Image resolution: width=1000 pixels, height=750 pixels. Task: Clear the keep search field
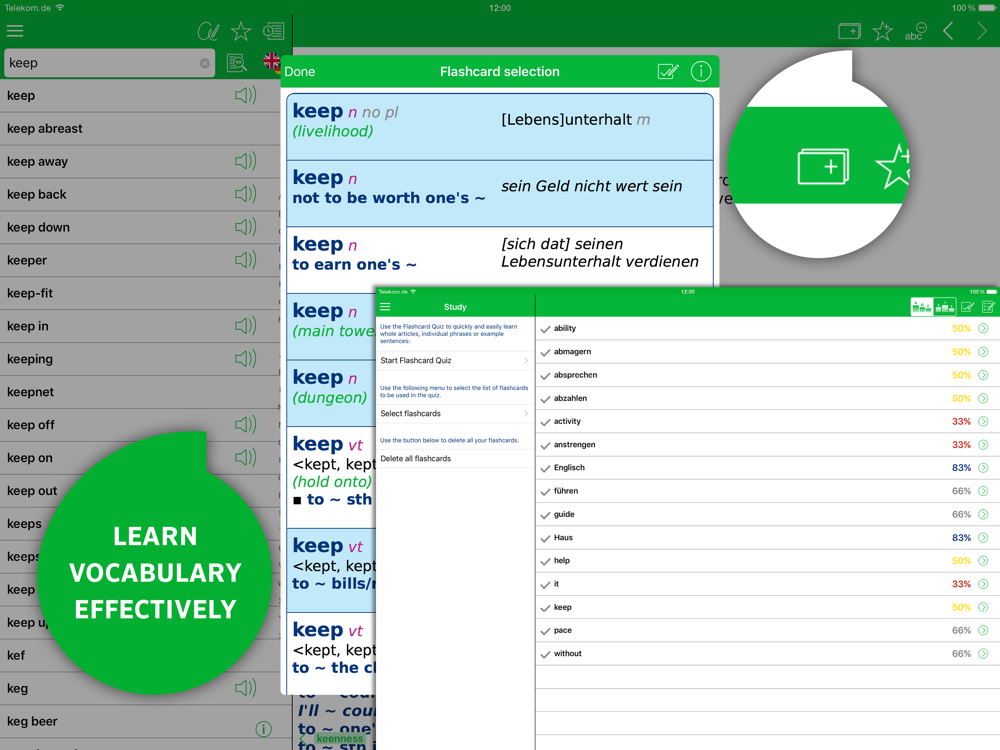pyautogui.click(x=204, y=63)
